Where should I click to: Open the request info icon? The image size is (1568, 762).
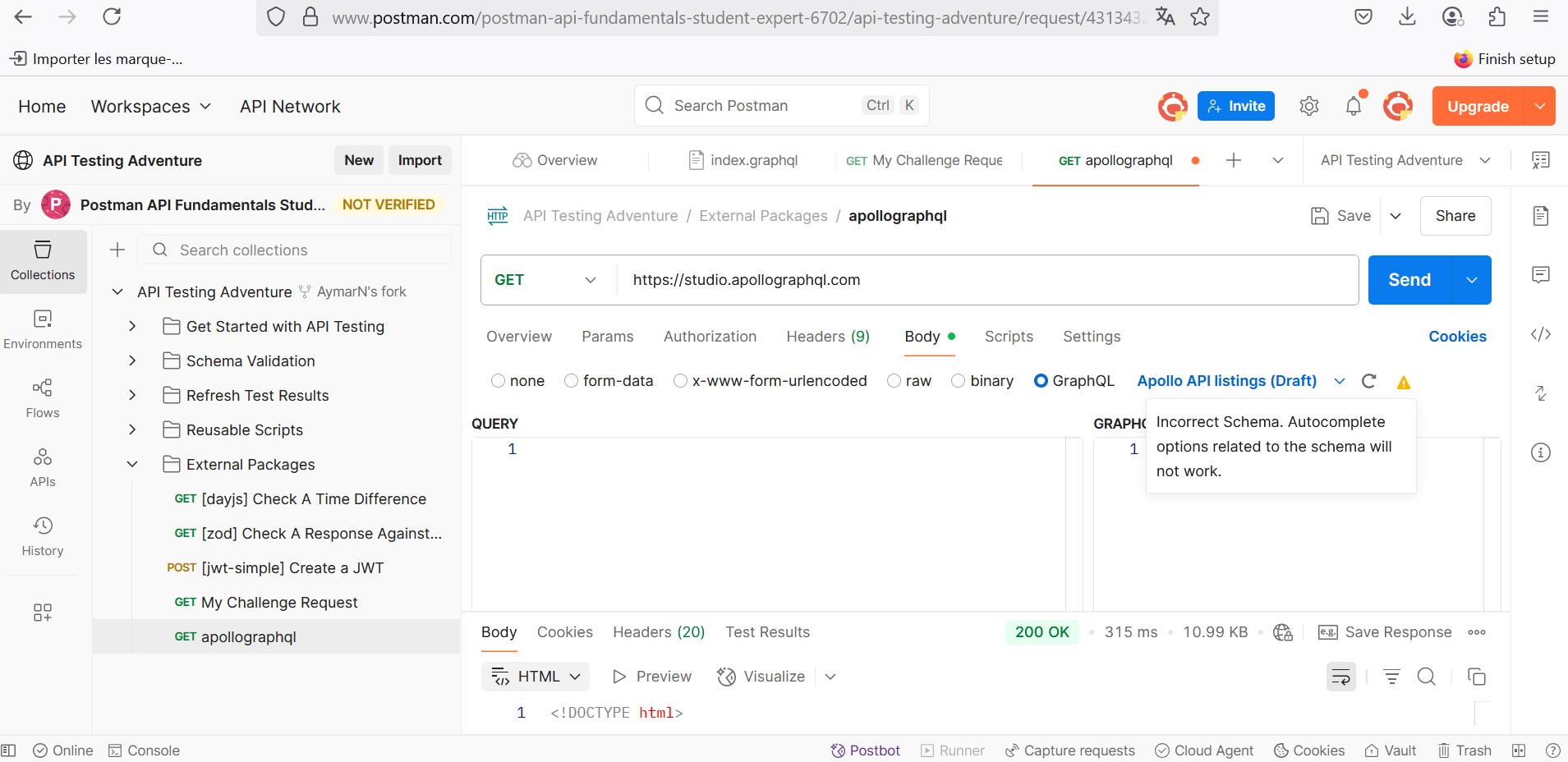[1541, 452]
